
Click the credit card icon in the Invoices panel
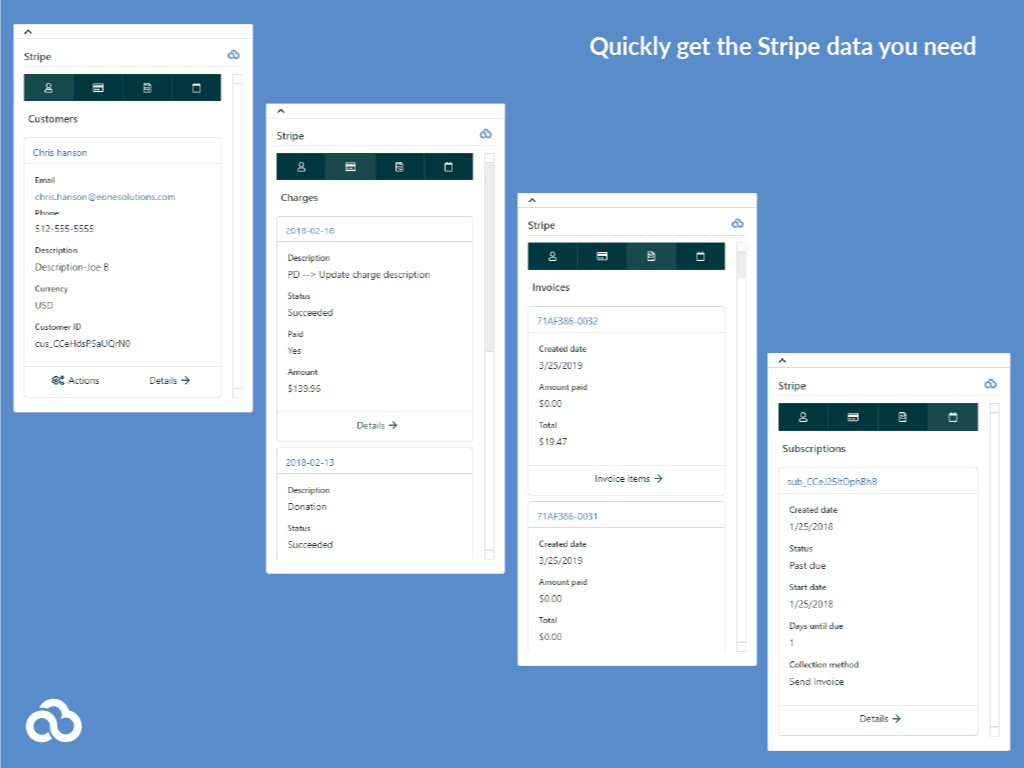pos(601,256)
